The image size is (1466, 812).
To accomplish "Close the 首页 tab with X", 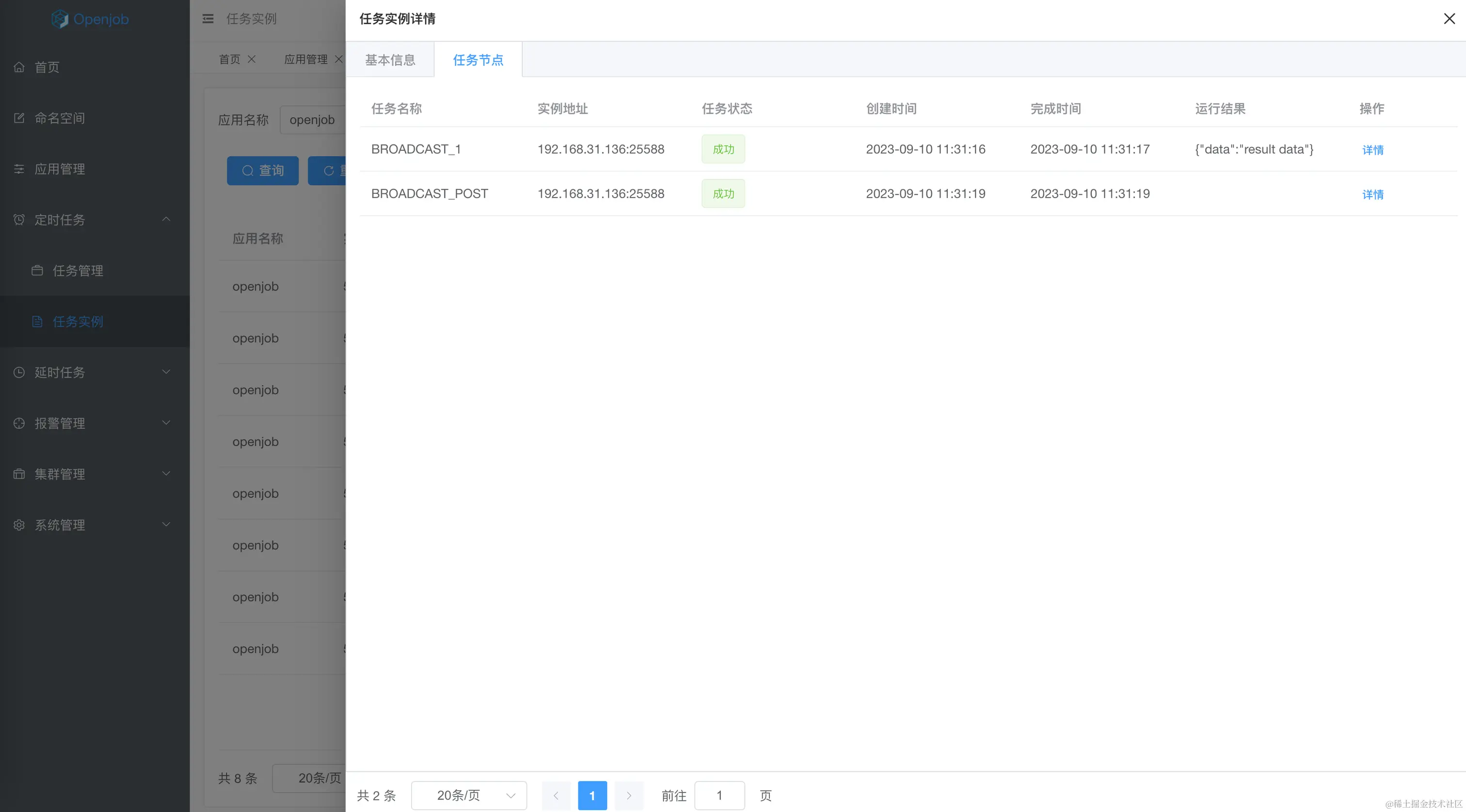I will pos(252,59).
